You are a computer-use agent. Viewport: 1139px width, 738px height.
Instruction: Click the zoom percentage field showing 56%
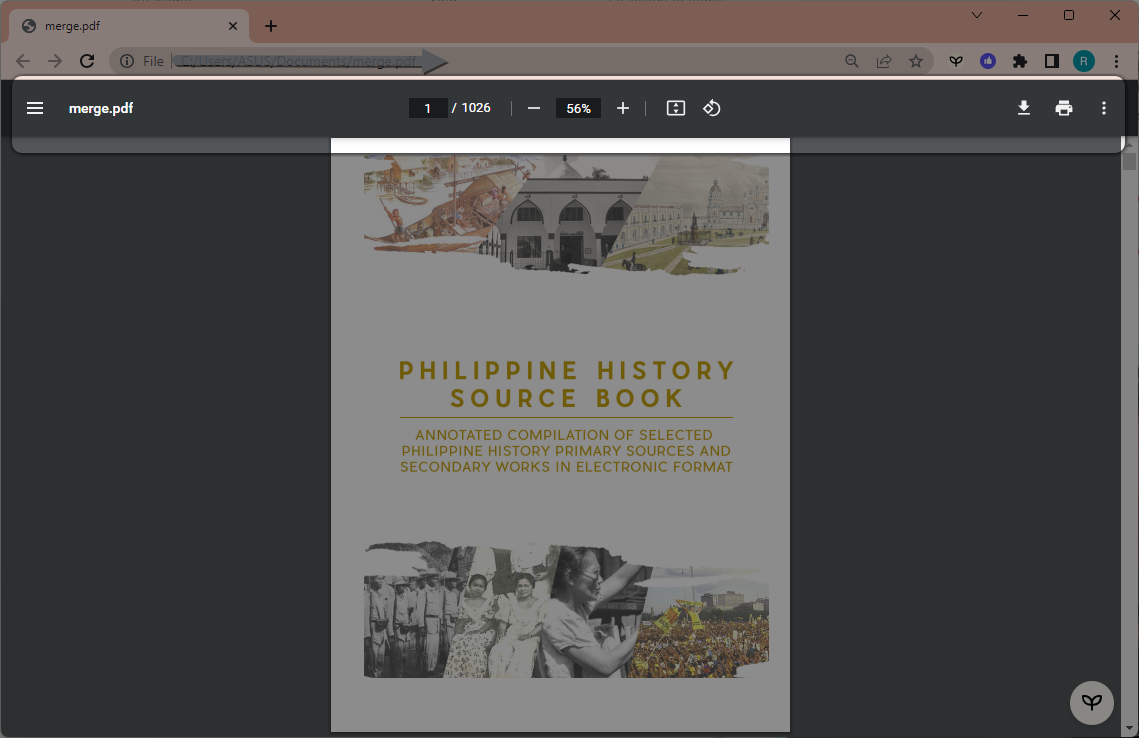(578, 108)
